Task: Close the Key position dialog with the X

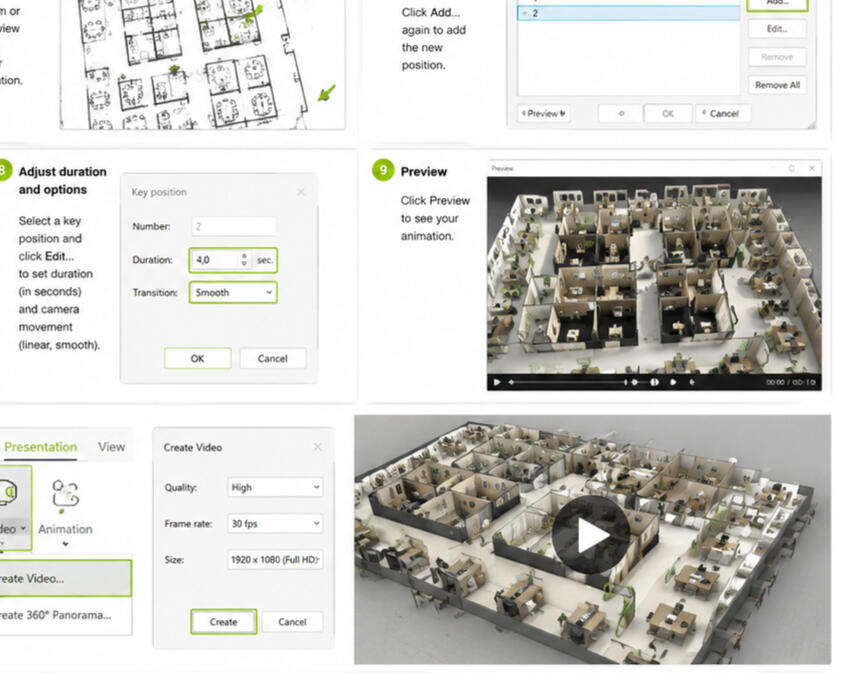Action: click(301, 192)
